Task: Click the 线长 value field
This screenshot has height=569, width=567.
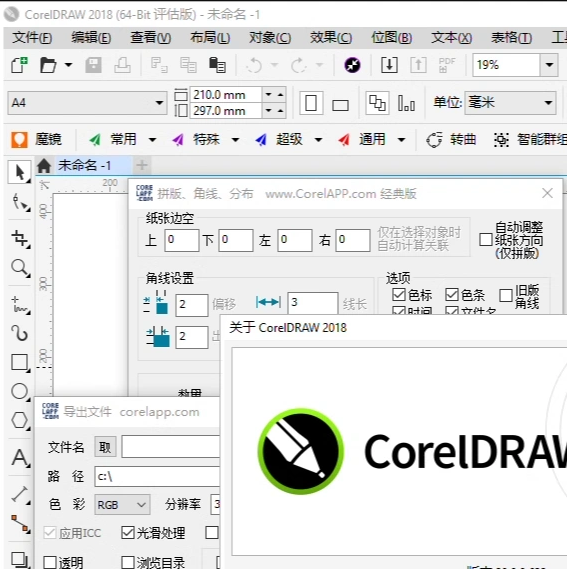Action: [x=313, y=303]
